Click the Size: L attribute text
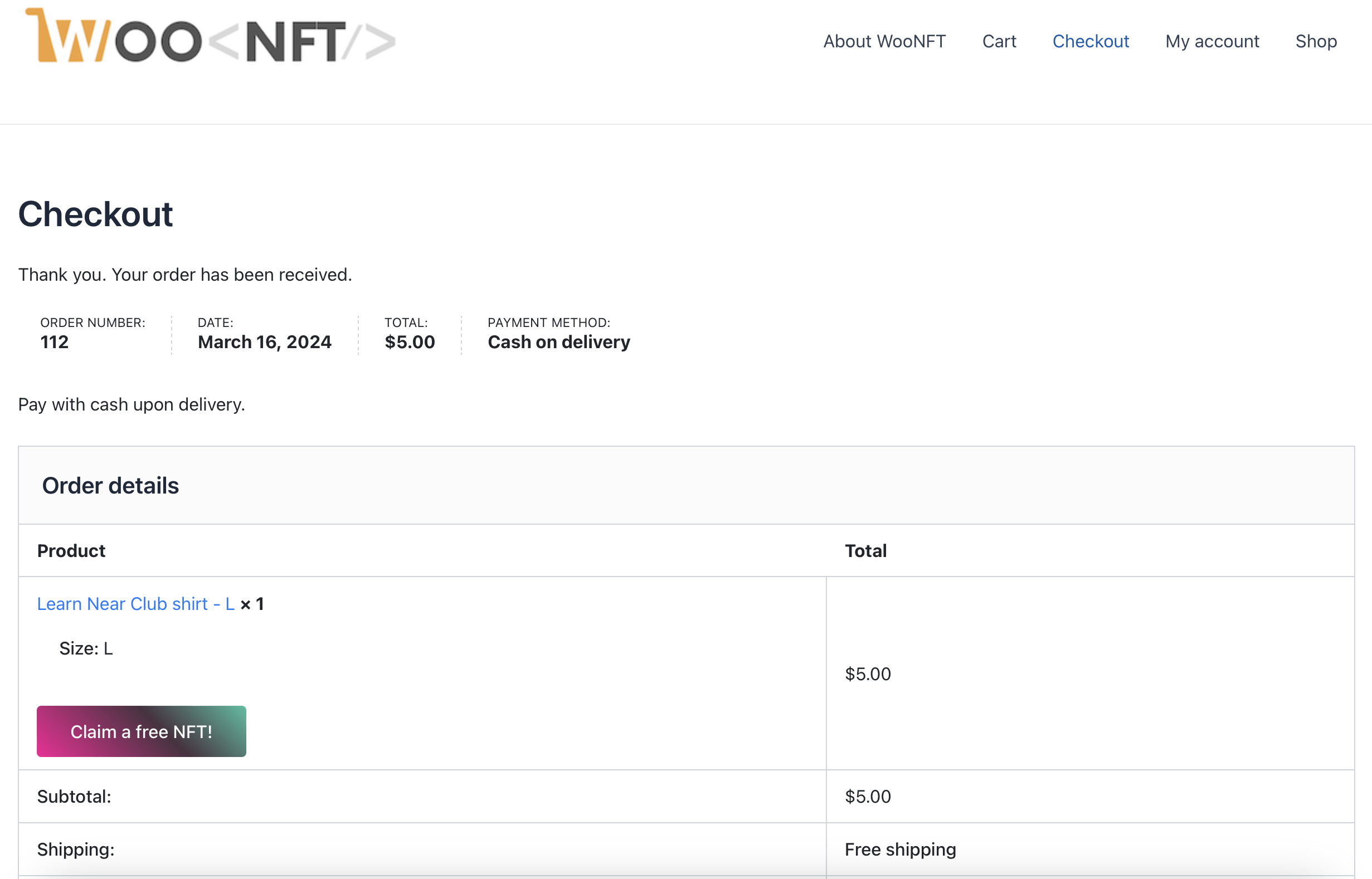The height and width of the screenshot is (879, 1372). pyautogui.click(x=86, y=648)
